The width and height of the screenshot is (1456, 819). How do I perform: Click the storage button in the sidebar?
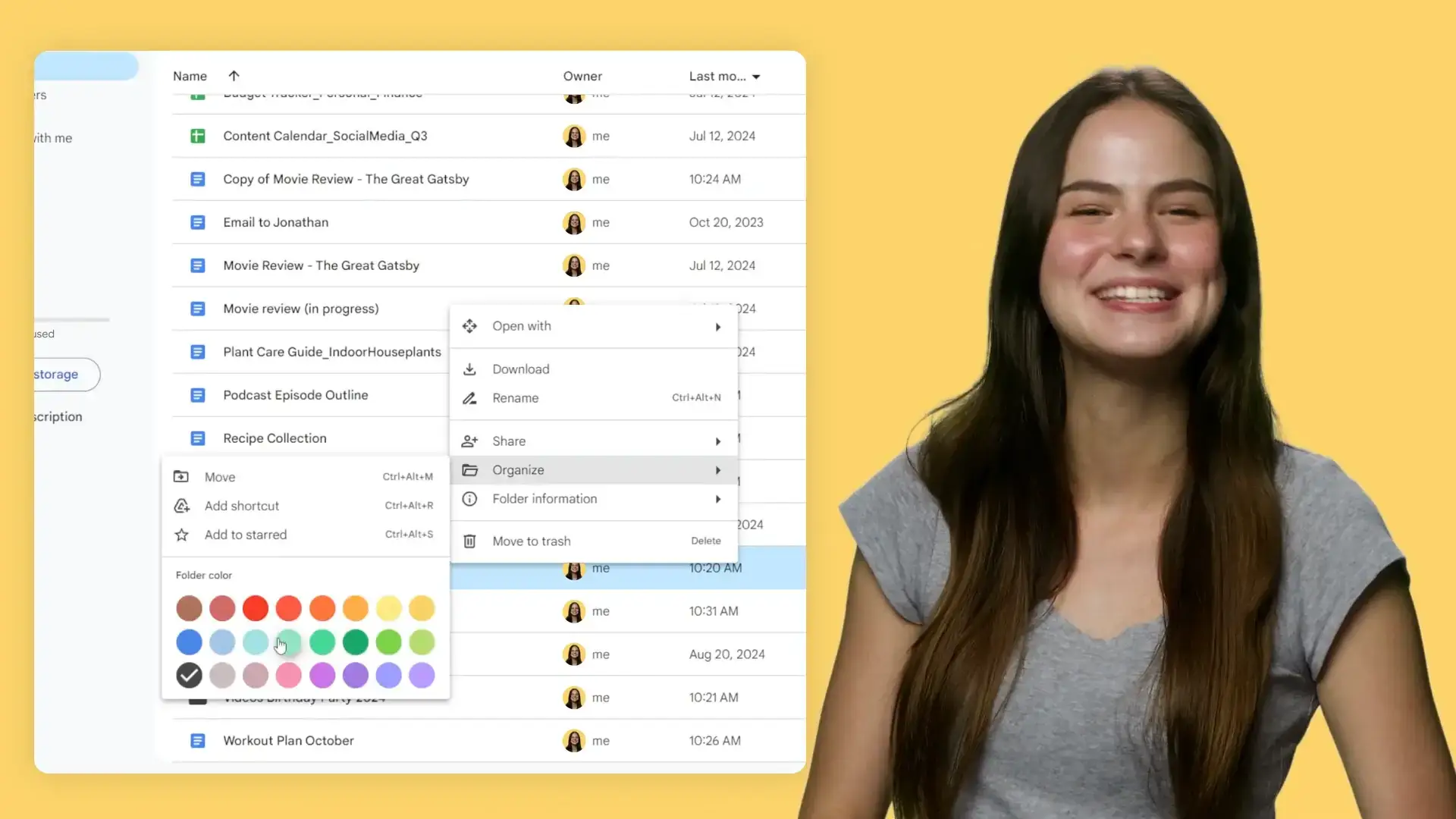58,375
